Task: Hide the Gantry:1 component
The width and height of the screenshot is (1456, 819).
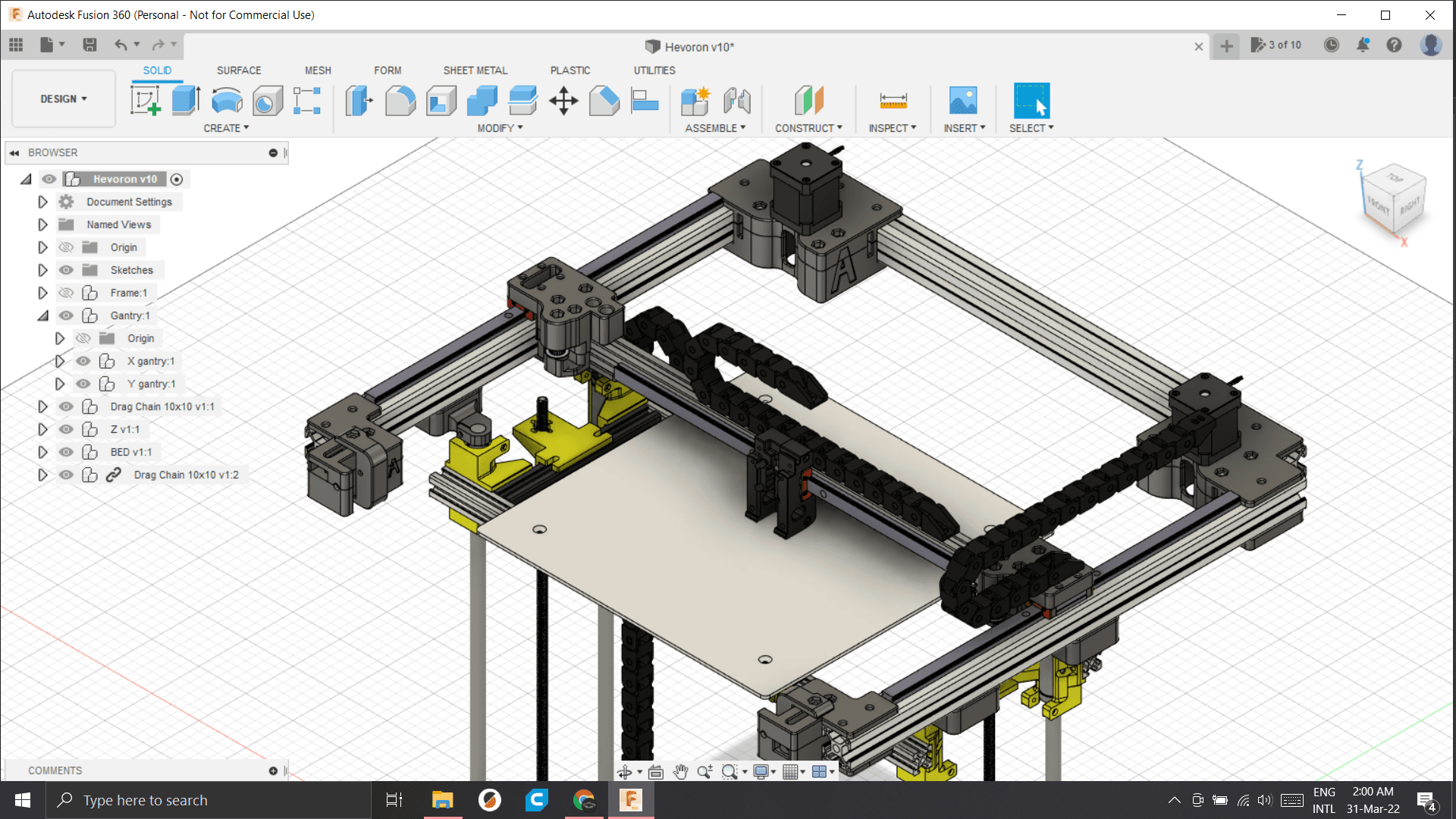Action: [x=66, y=315]
